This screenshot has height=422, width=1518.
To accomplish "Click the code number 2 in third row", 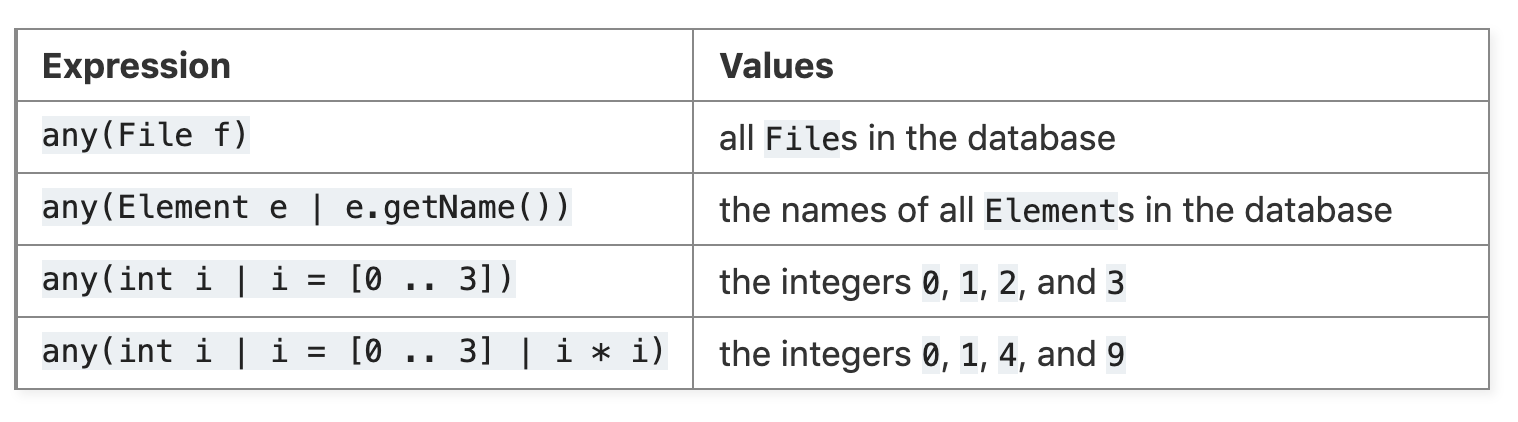I will coord(1007,284).
